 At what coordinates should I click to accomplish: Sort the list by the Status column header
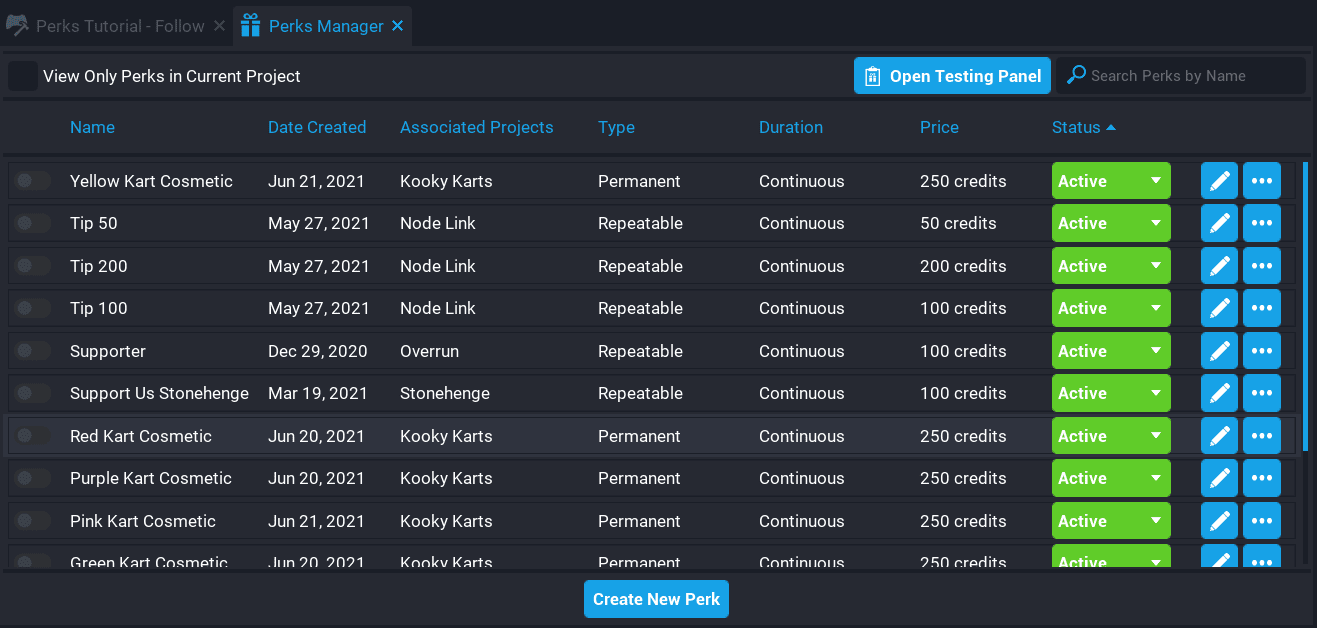(x=1076, y=127)
